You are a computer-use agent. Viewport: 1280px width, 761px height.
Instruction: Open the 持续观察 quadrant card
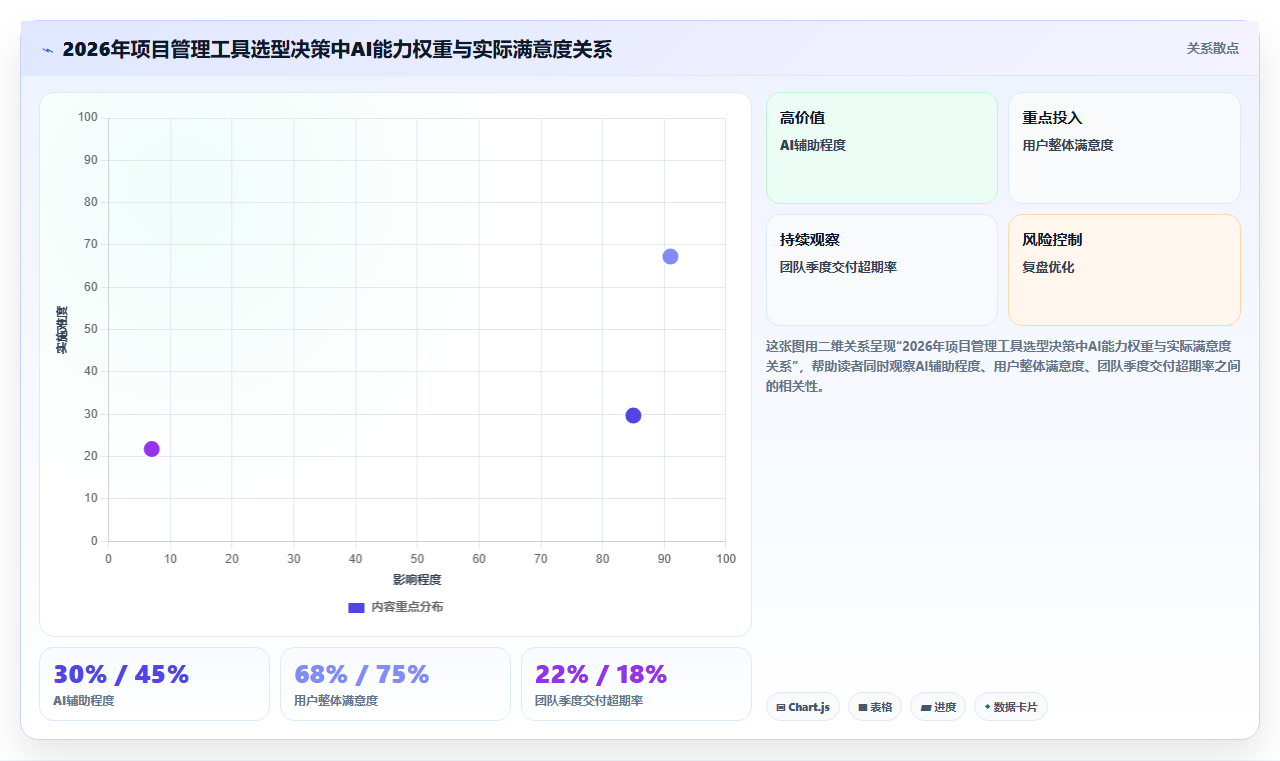[x=882, y=270]
